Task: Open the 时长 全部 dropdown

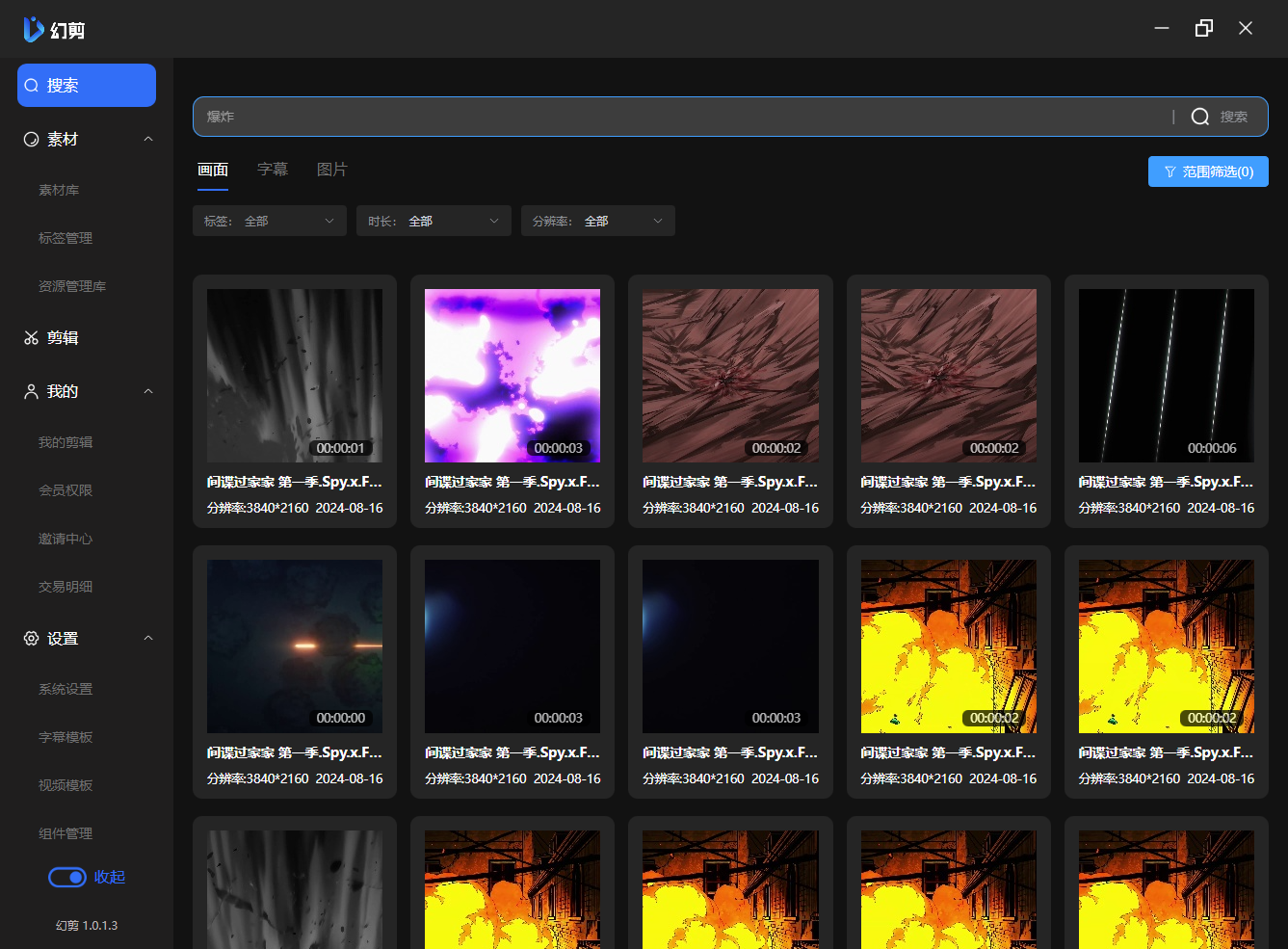Action: point(434,221)
